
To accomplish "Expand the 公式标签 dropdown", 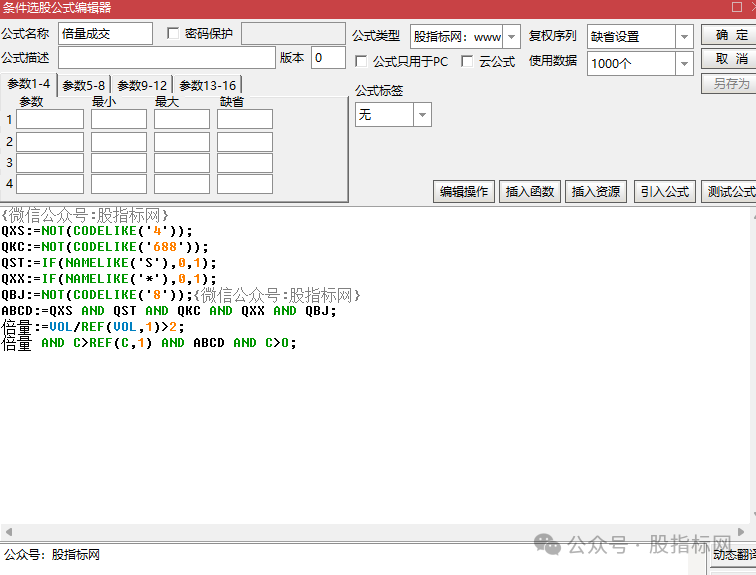I will click(423, 115).
